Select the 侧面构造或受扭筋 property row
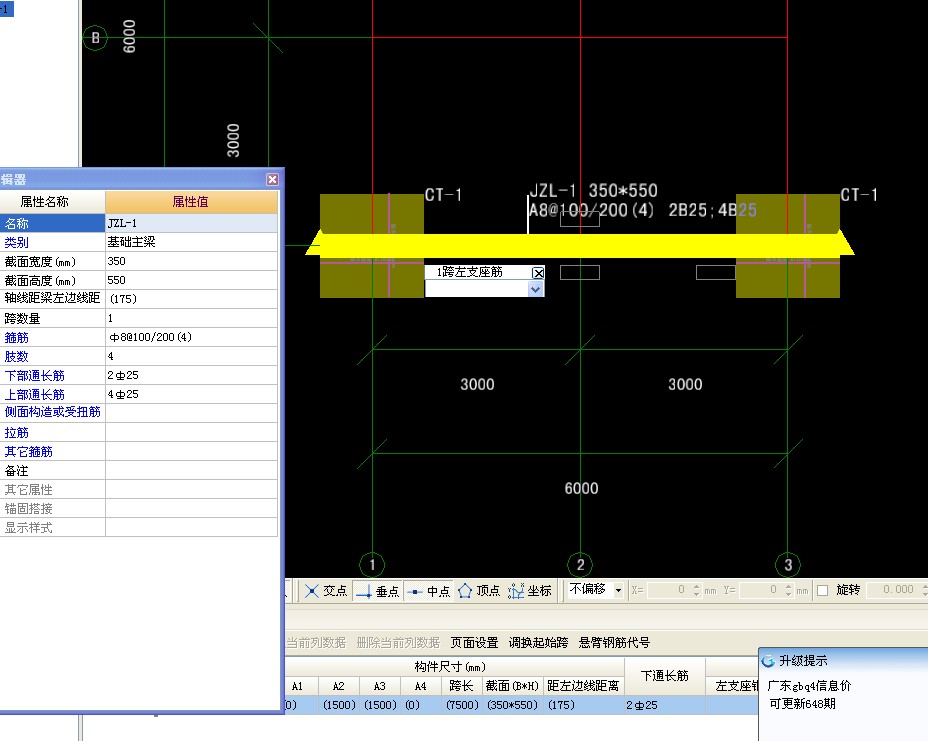The image size is (928, 741). coord(138,413)
